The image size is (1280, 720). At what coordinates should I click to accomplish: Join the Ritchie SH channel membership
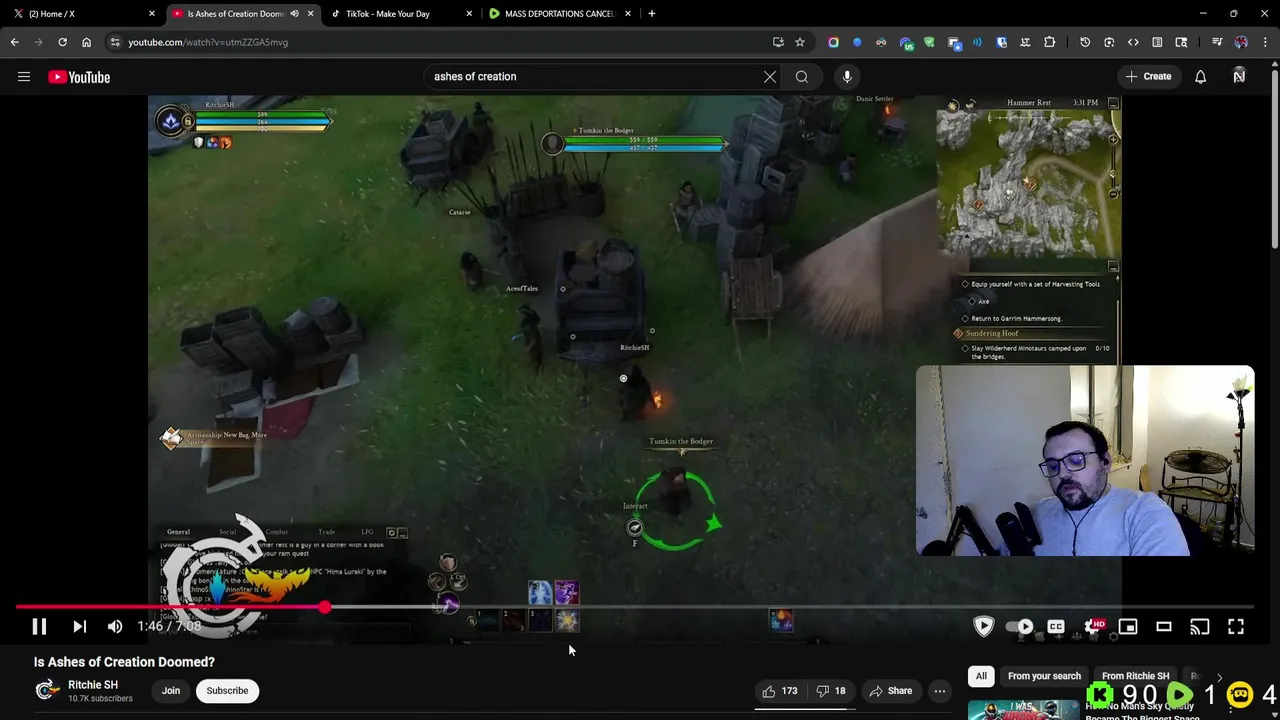171,691
